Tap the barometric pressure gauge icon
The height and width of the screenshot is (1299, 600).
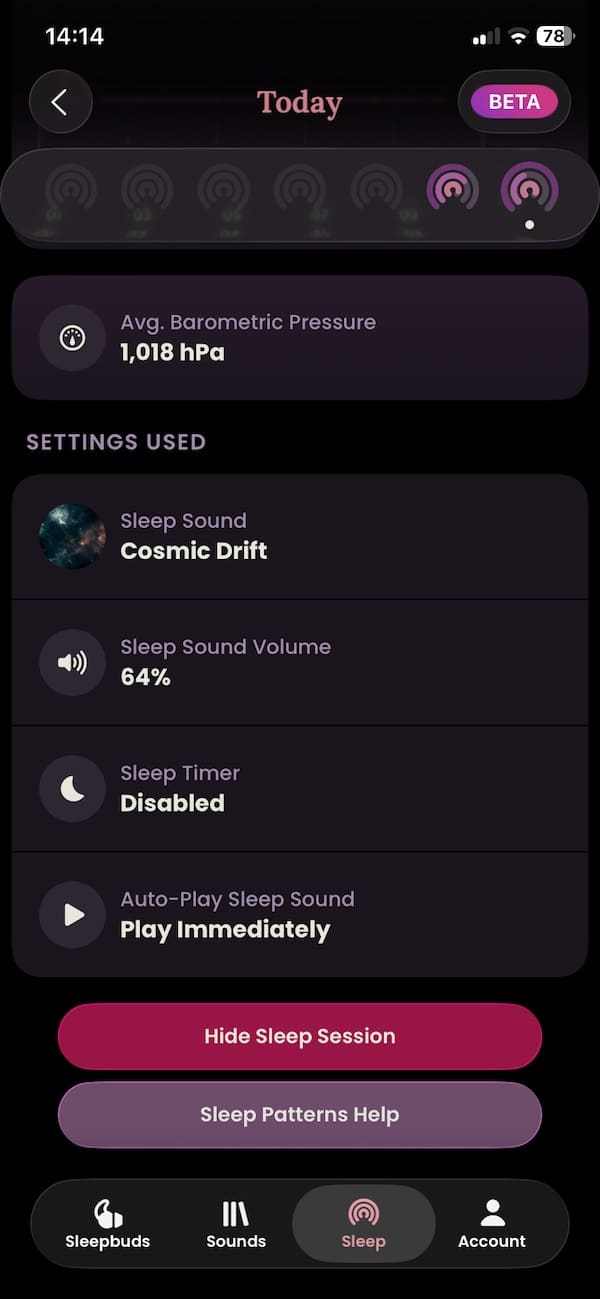click(x=72, y=338)
